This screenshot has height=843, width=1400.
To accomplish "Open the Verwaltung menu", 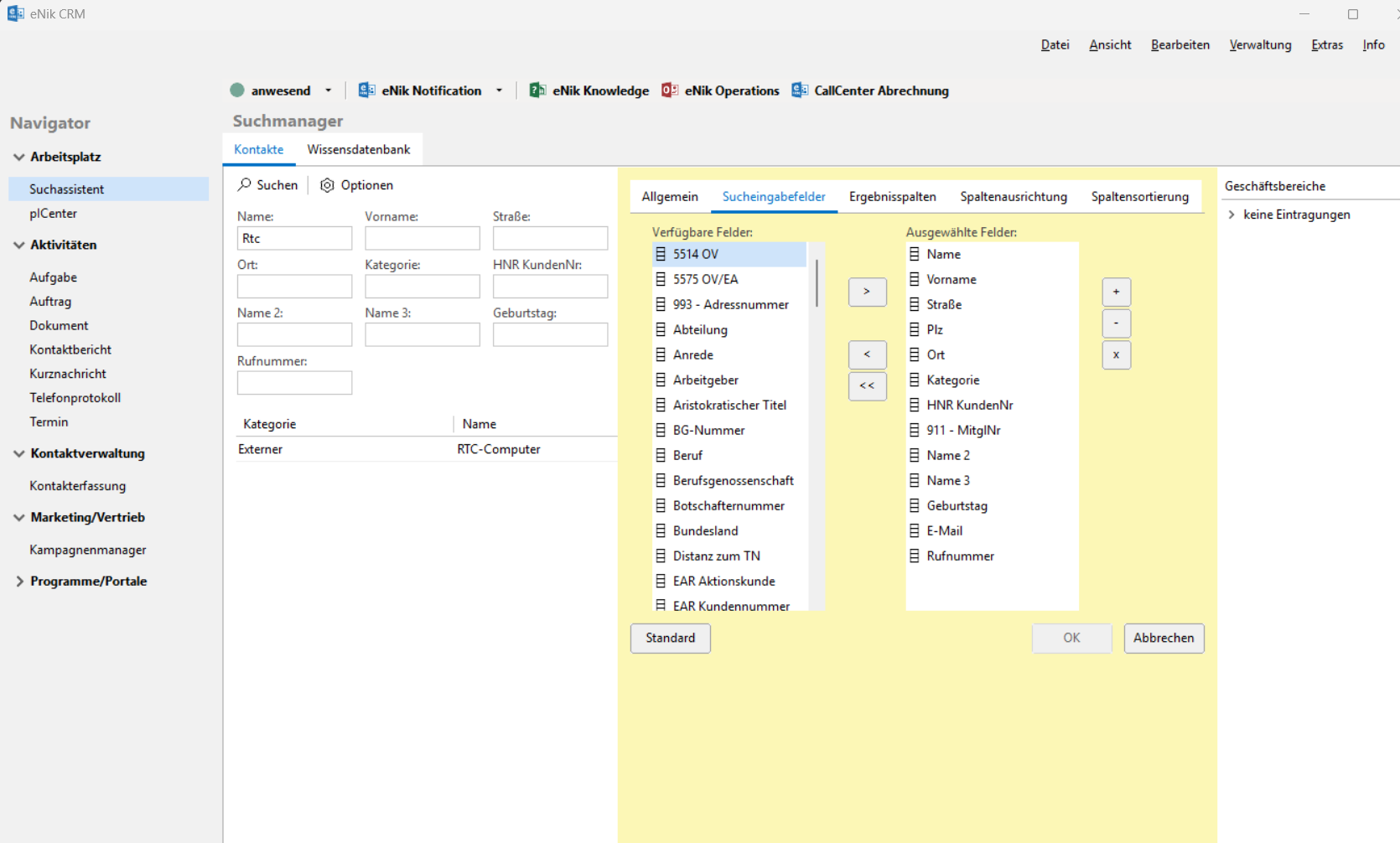I will click(1260, 44).
